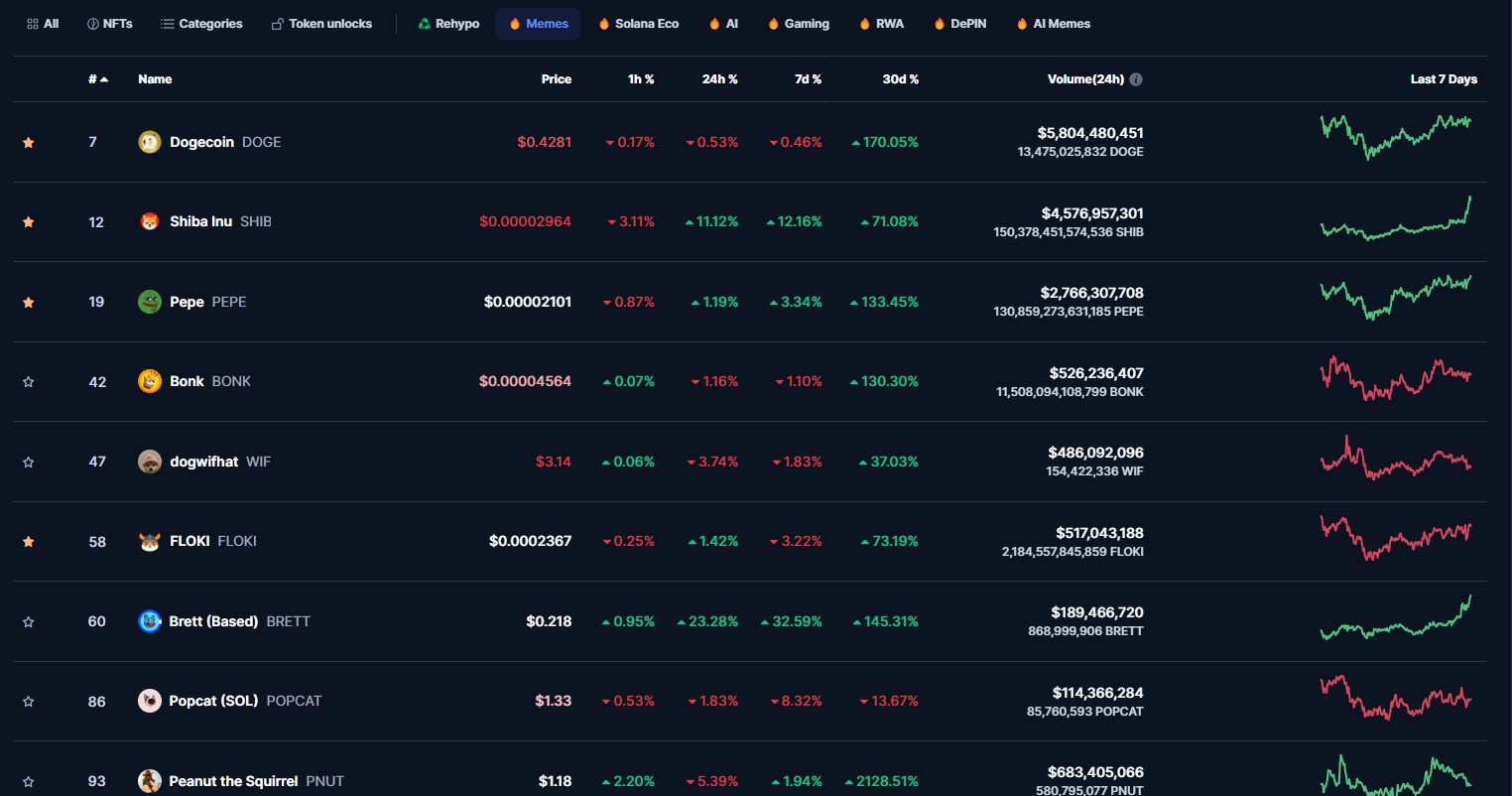Viewport: 1512px width, 796px height.
Task: Click the Volume(24h) info icon
Action: click(1136, 79)
